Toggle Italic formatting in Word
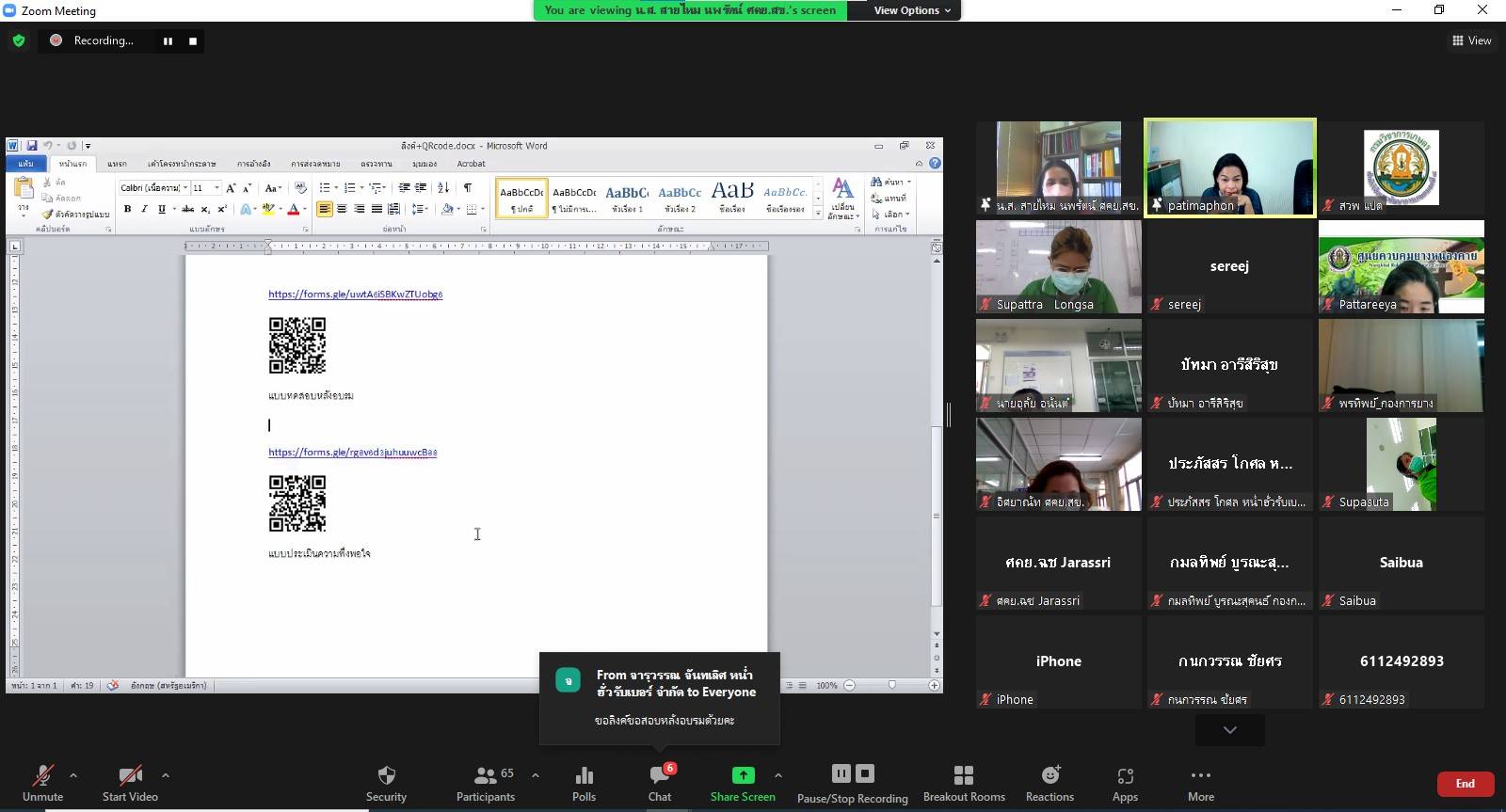Image resolution: width=1506 pixels, height=812 pixels. [x=144, y=209]
